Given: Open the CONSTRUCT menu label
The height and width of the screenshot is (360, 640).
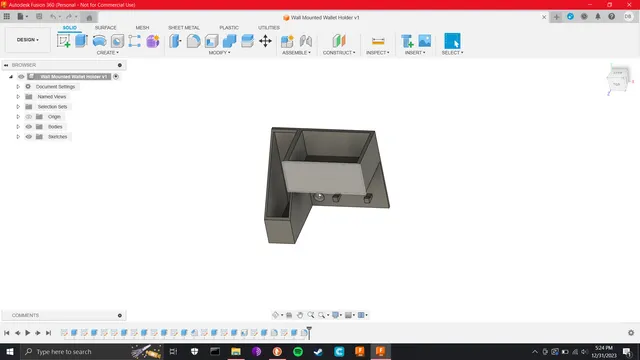Looking at the screenshot, I should (x=339, y=53).
